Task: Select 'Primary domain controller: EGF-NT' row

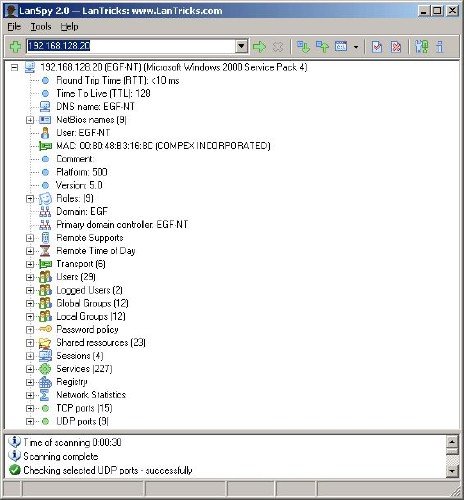Action: (x=122, y=225)
